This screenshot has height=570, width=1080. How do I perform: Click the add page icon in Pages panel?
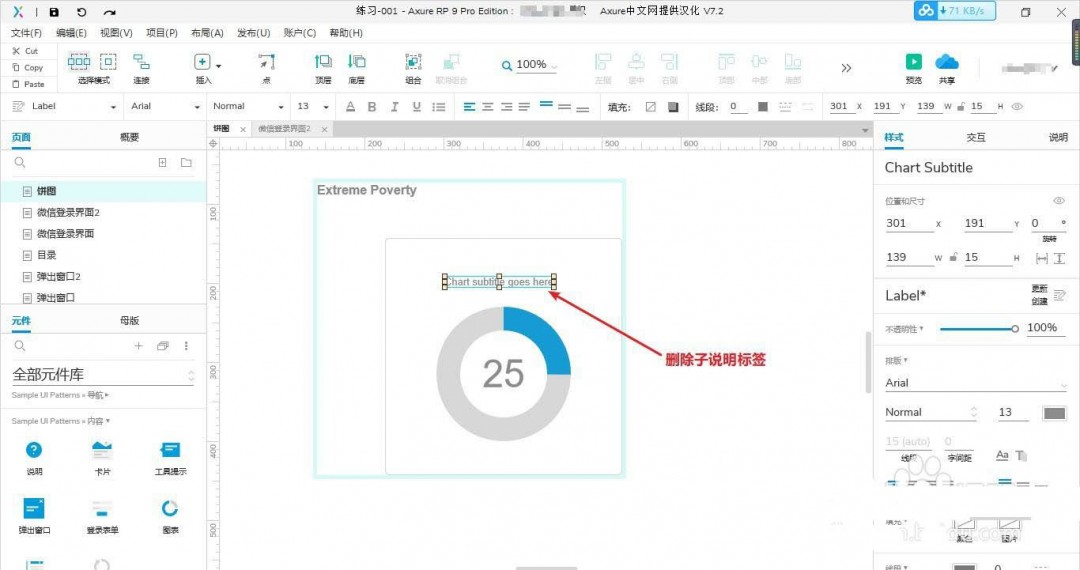point(162,162)
